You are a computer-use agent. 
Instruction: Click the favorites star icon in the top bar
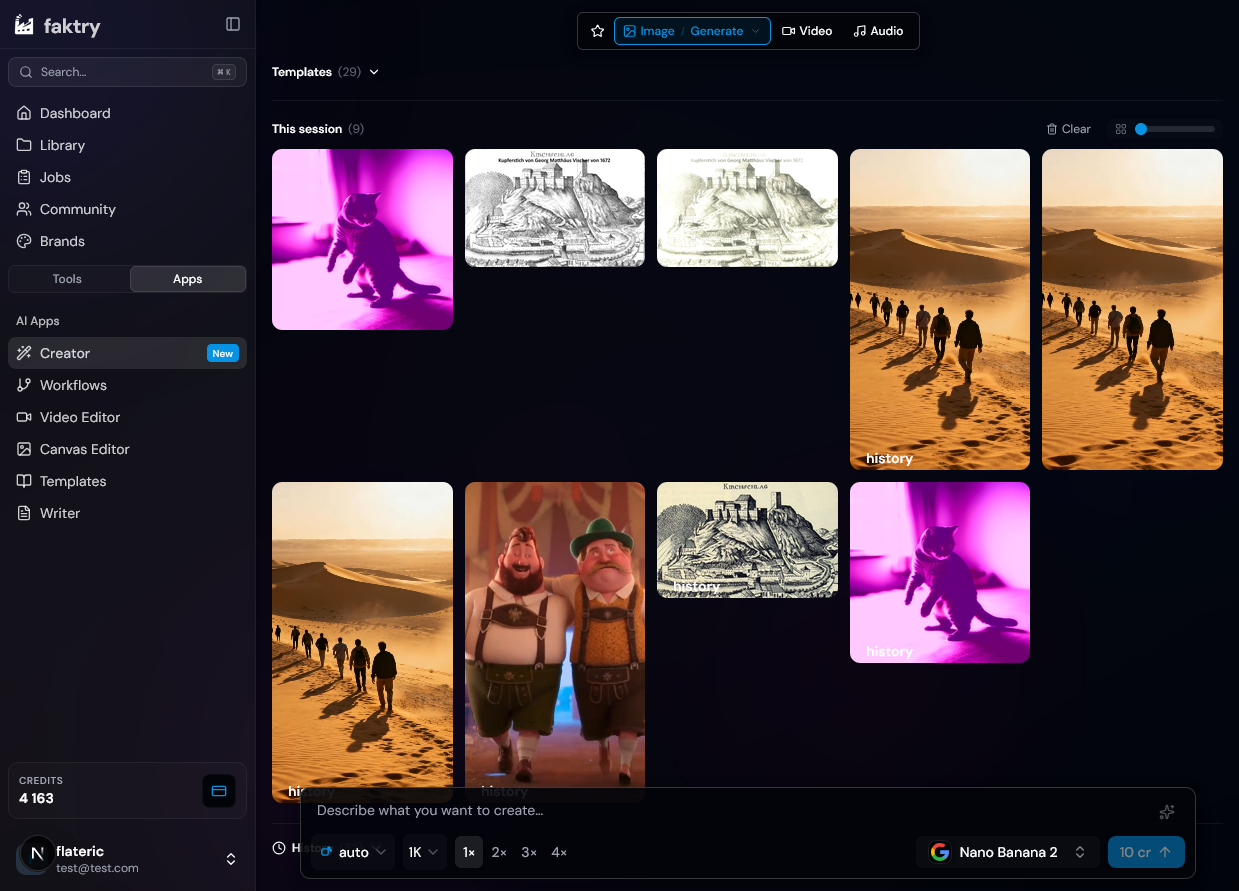[598, 31]
